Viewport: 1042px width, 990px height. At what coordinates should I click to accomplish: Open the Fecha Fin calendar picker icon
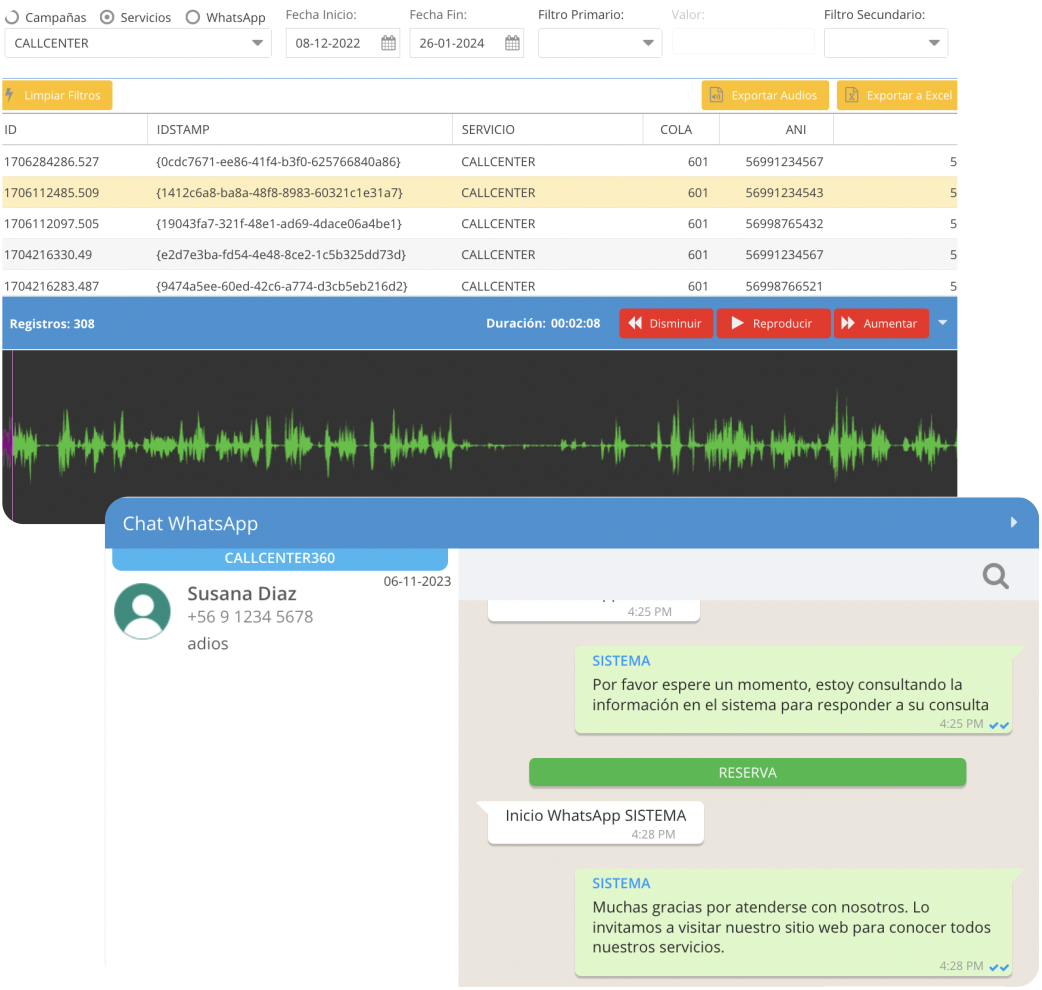tap(512, 43)
